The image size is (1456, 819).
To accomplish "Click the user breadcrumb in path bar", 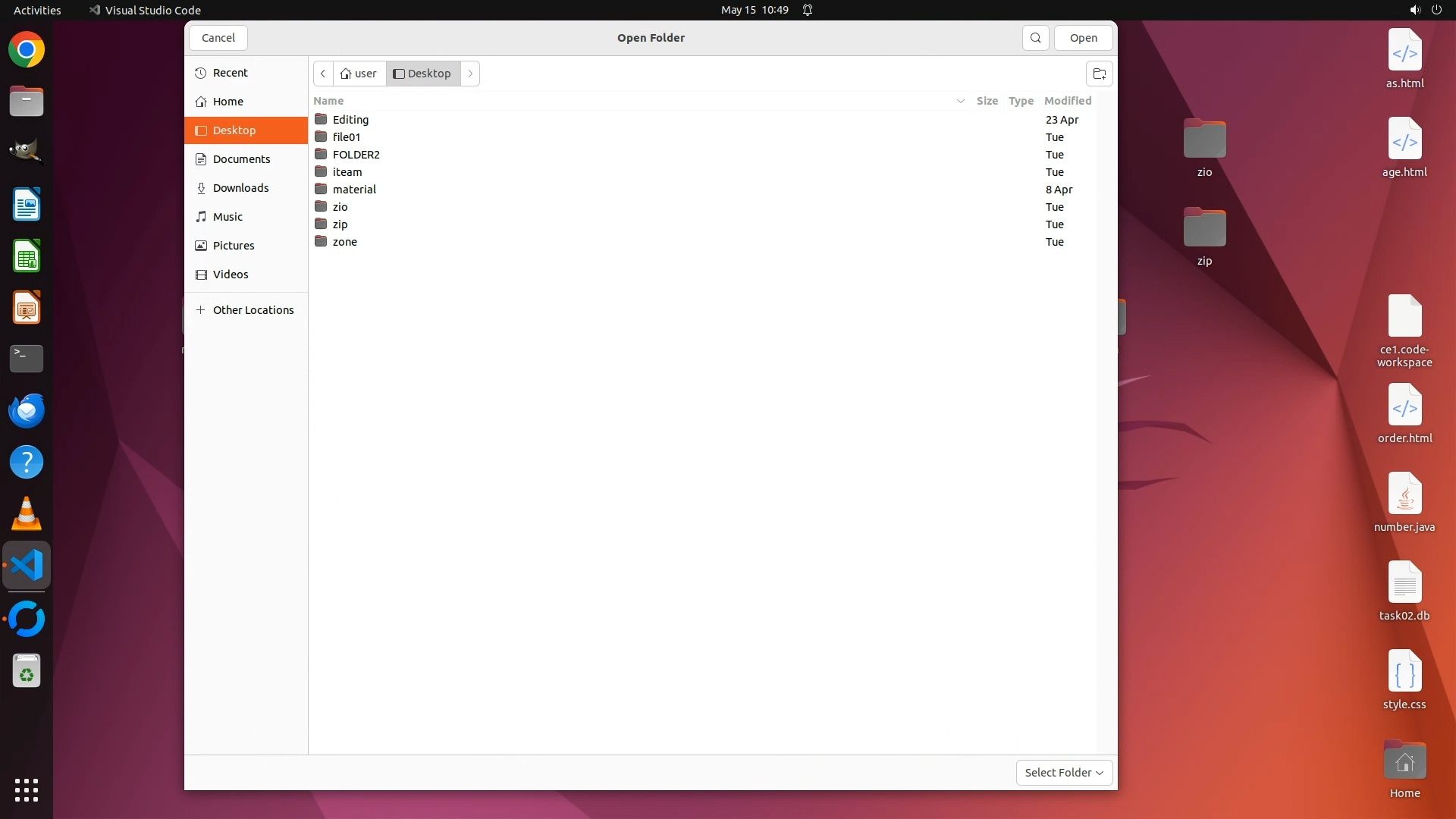I will (359, 74).
